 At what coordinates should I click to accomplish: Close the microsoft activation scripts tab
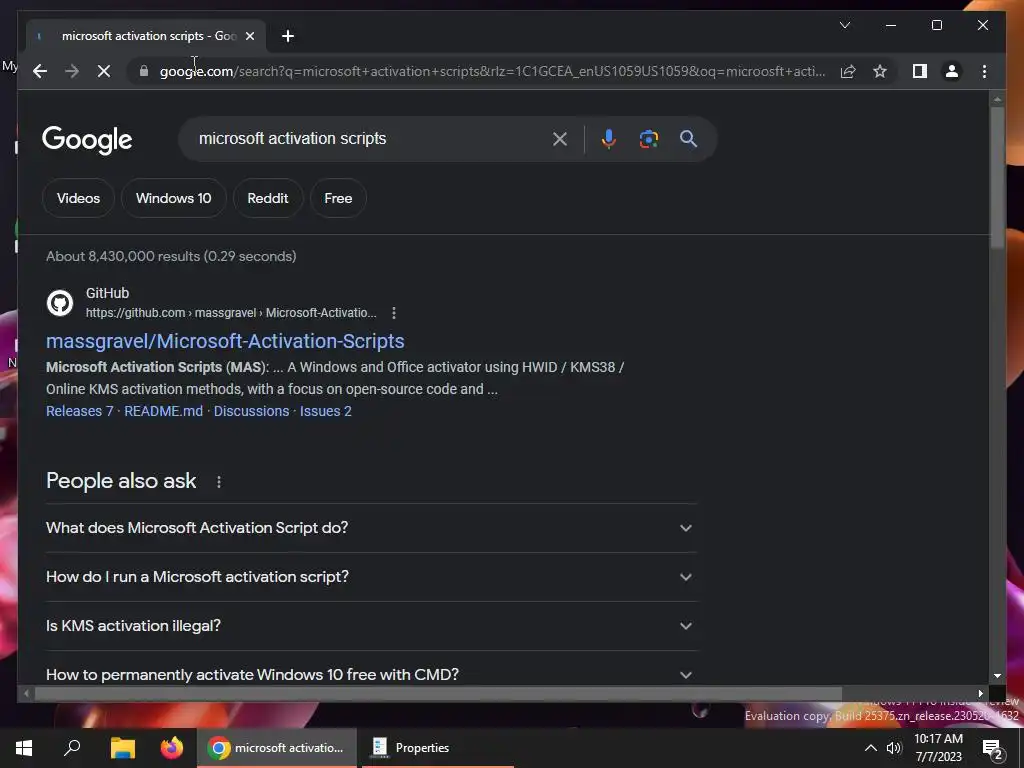(x=249, y=36)
